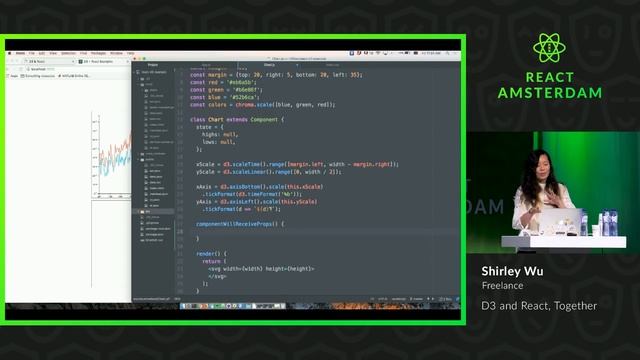Click the componentWillReceiveProps line
The height and width of the screenshot is (360, 640).
pos(240,224)
